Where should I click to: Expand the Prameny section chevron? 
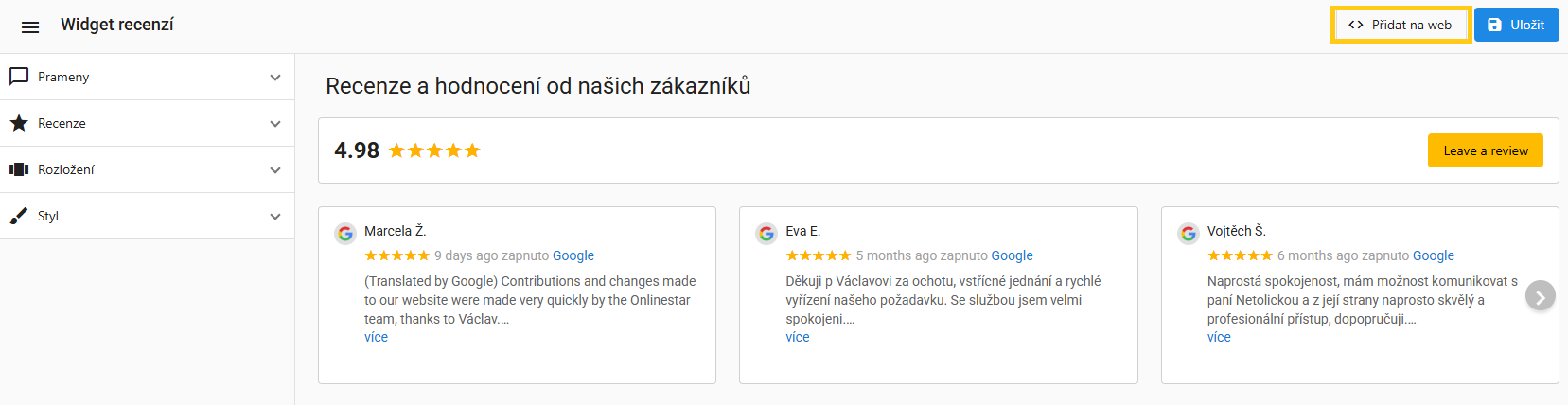[275, 77]
